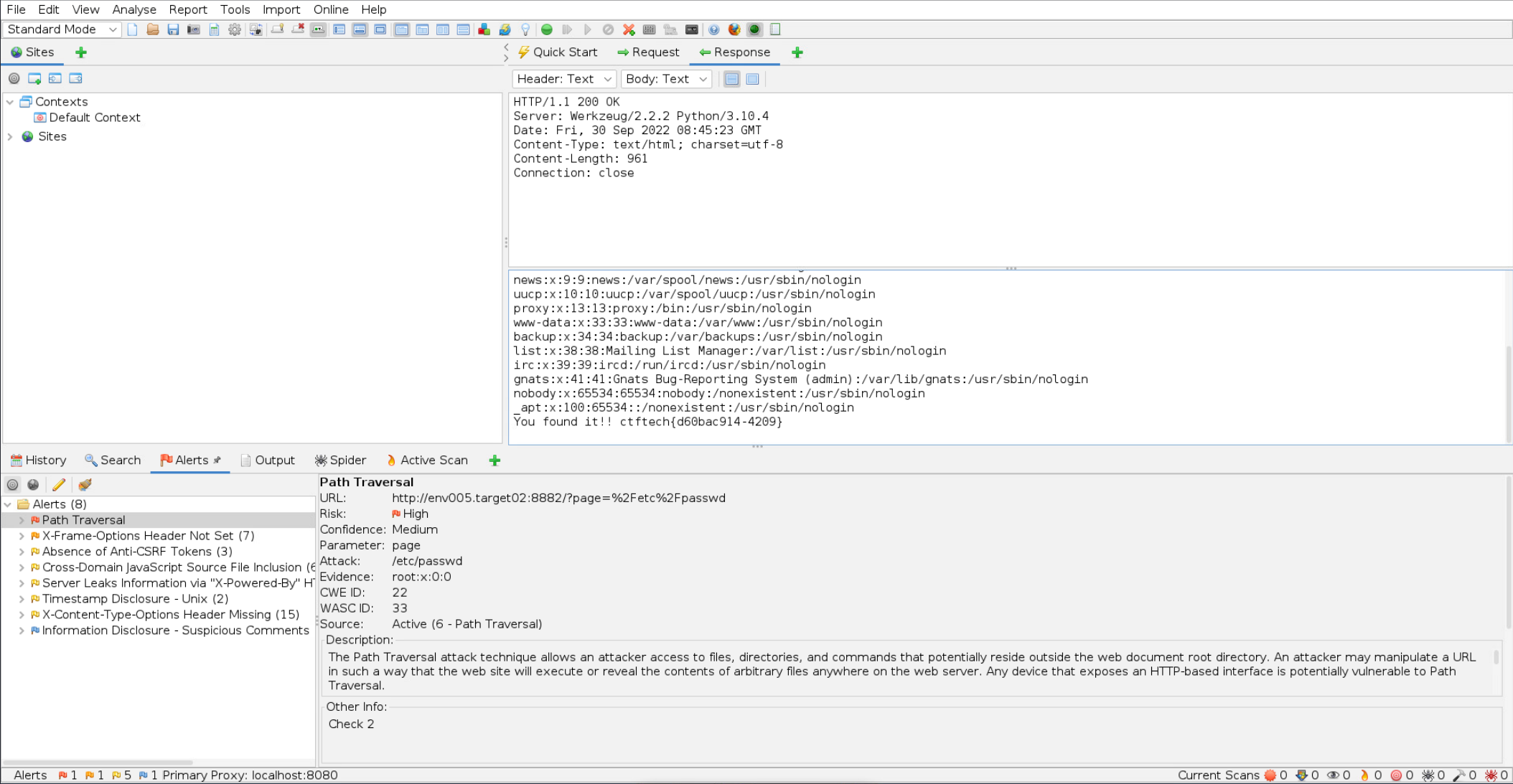Click the Manage Add-ons colored blocks icon
Image resolution: width=1513 pixels, height=784 pixels.
click(x=484, y=29)
